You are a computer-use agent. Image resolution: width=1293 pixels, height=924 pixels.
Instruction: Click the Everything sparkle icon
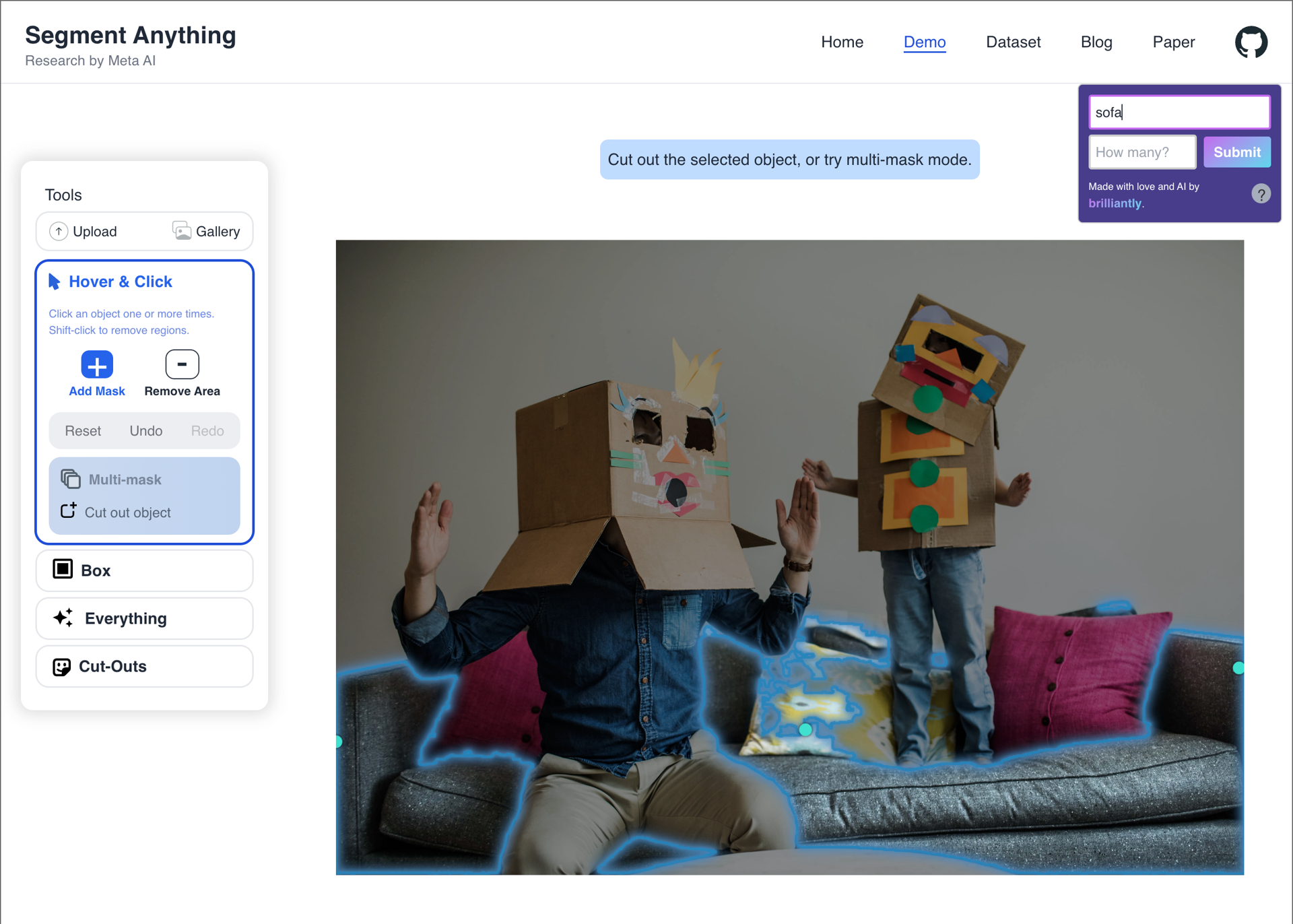tap(63, 618)
